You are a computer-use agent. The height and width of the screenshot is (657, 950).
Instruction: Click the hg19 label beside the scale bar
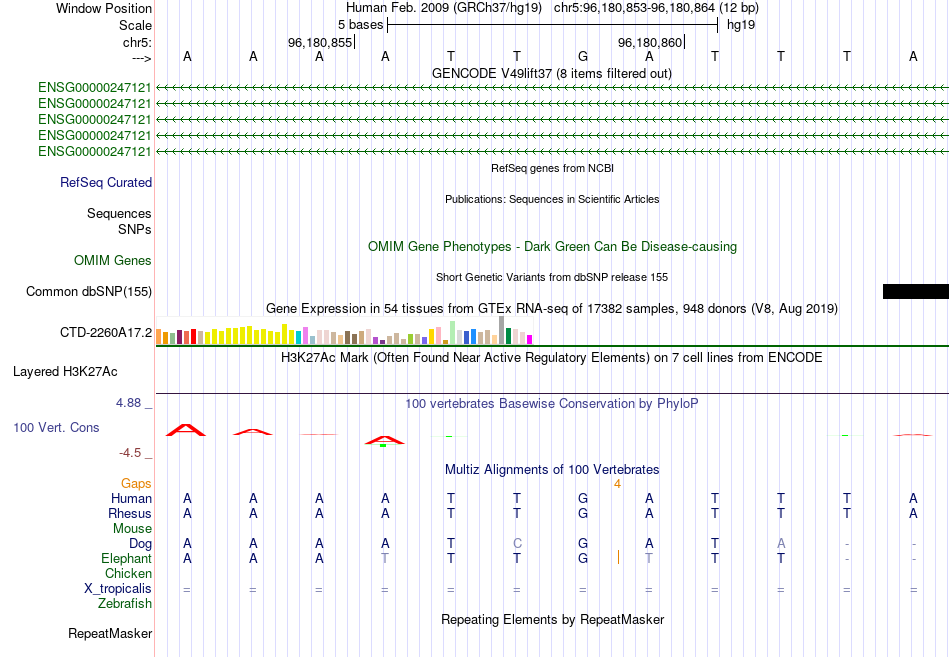740,25
